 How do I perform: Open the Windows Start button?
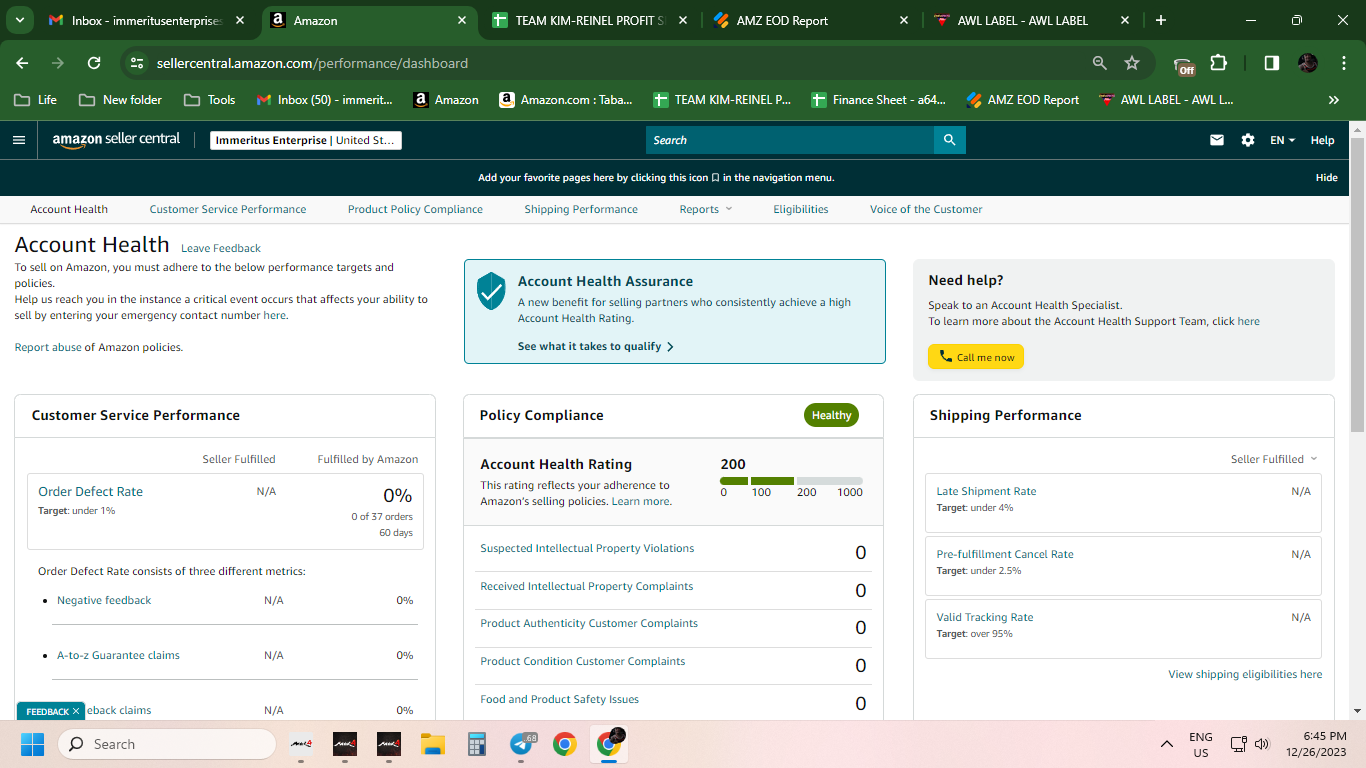click(33, 744)
